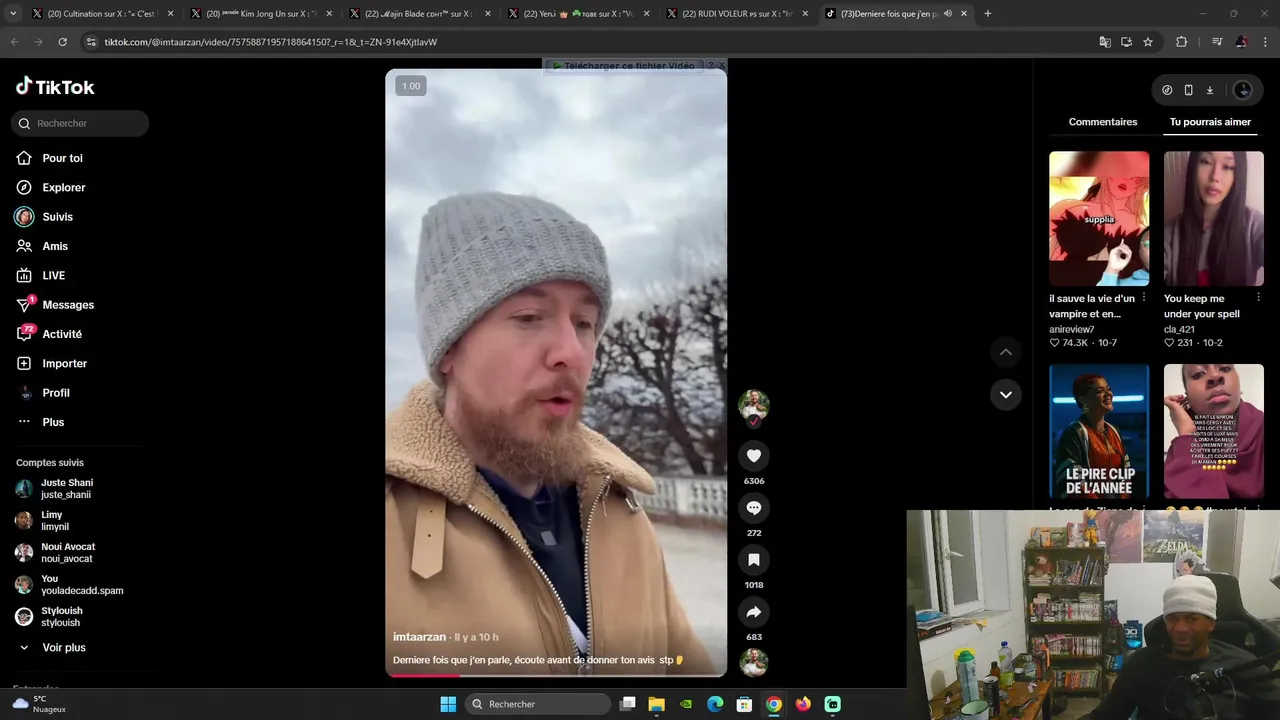Open Chrome tab search dropdown
The height and width of the screenshot is (720, 1280).
point(13,14)
